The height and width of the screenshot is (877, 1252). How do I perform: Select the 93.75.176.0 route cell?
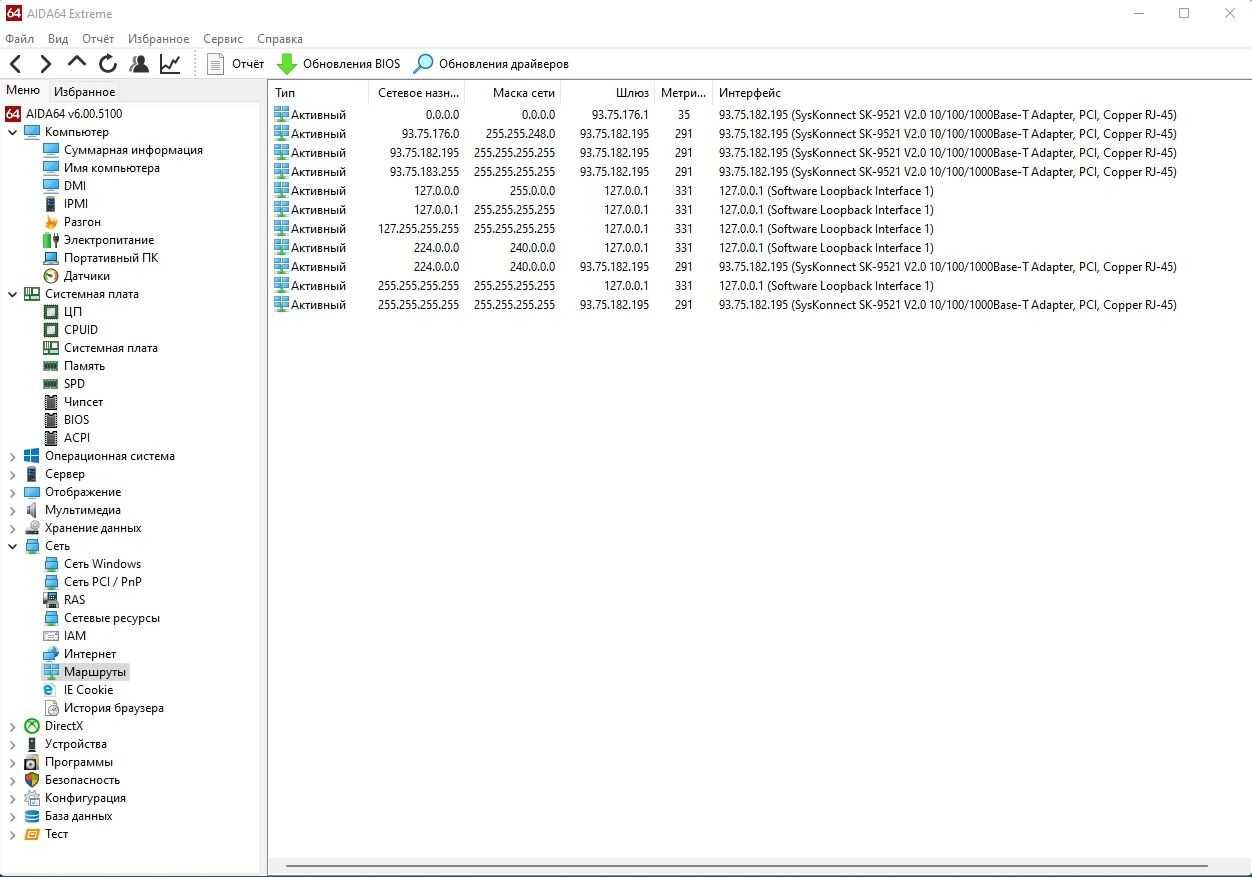(x=430, y=134)
